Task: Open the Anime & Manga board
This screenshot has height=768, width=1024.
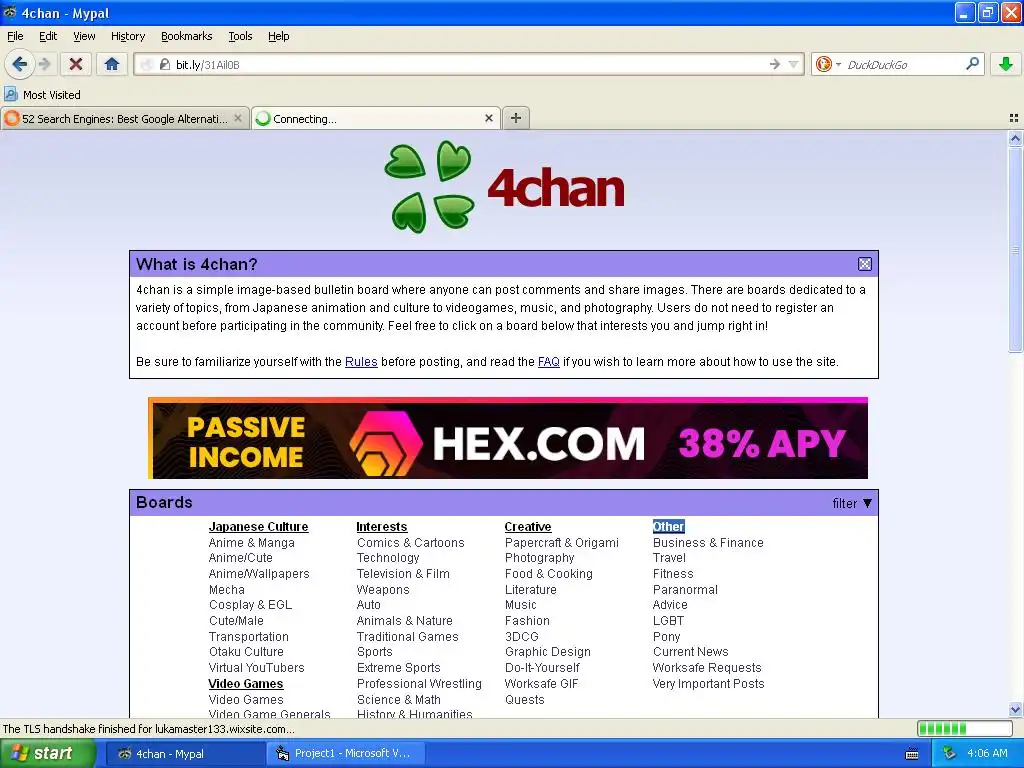Action: coord(251,543)
